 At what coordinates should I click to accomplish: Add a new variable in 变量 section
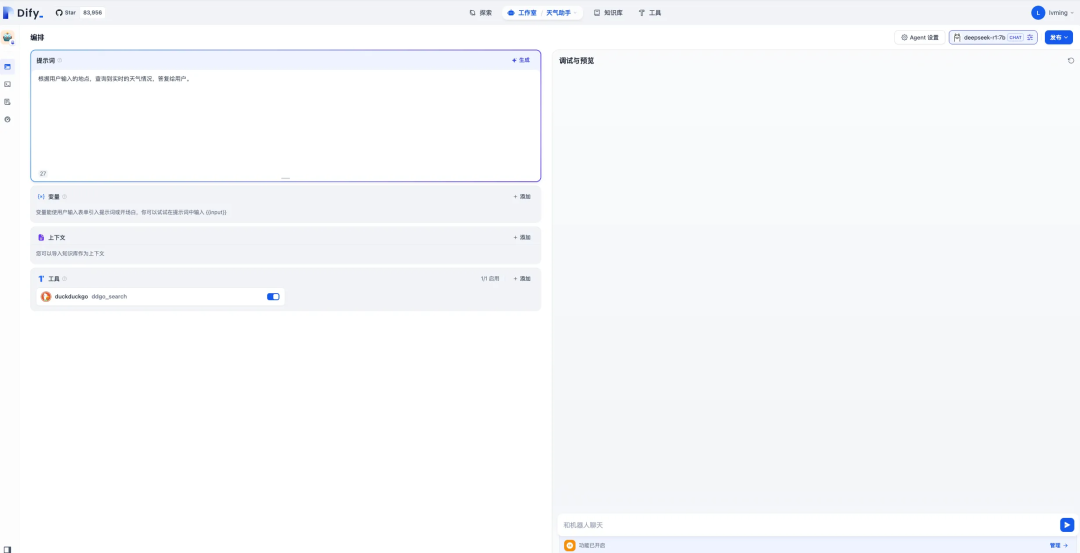pyautogui.click(x=522, y=197)
